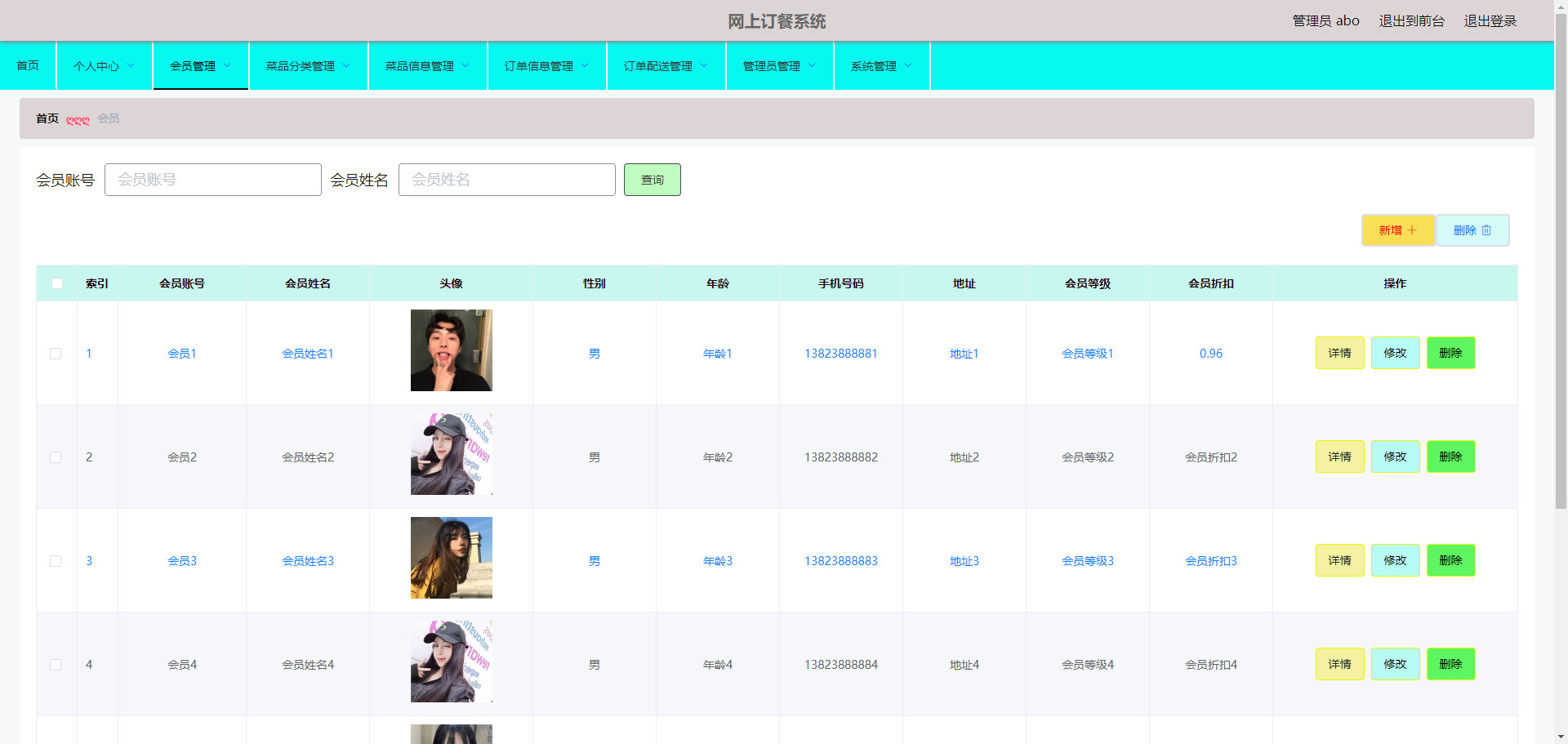Expand the 会员管理 menu chevron
The image size is (1568, 744).
[227, 66]
